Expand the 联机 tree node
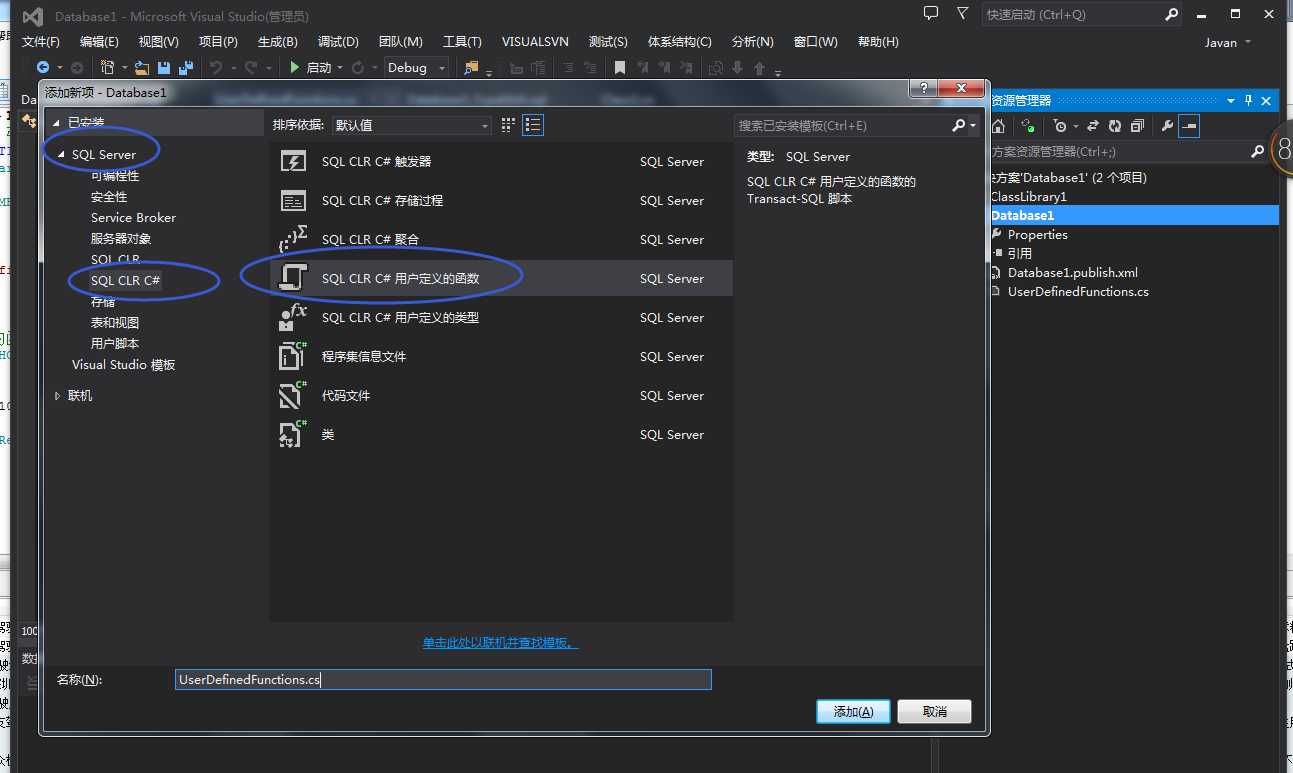Viewport: 1293px width, 773px height. click(x=57, y=396)
